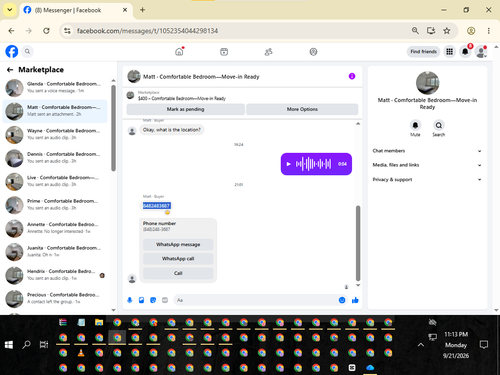Click the large listing photo in right panel

[x=427, y=83]
